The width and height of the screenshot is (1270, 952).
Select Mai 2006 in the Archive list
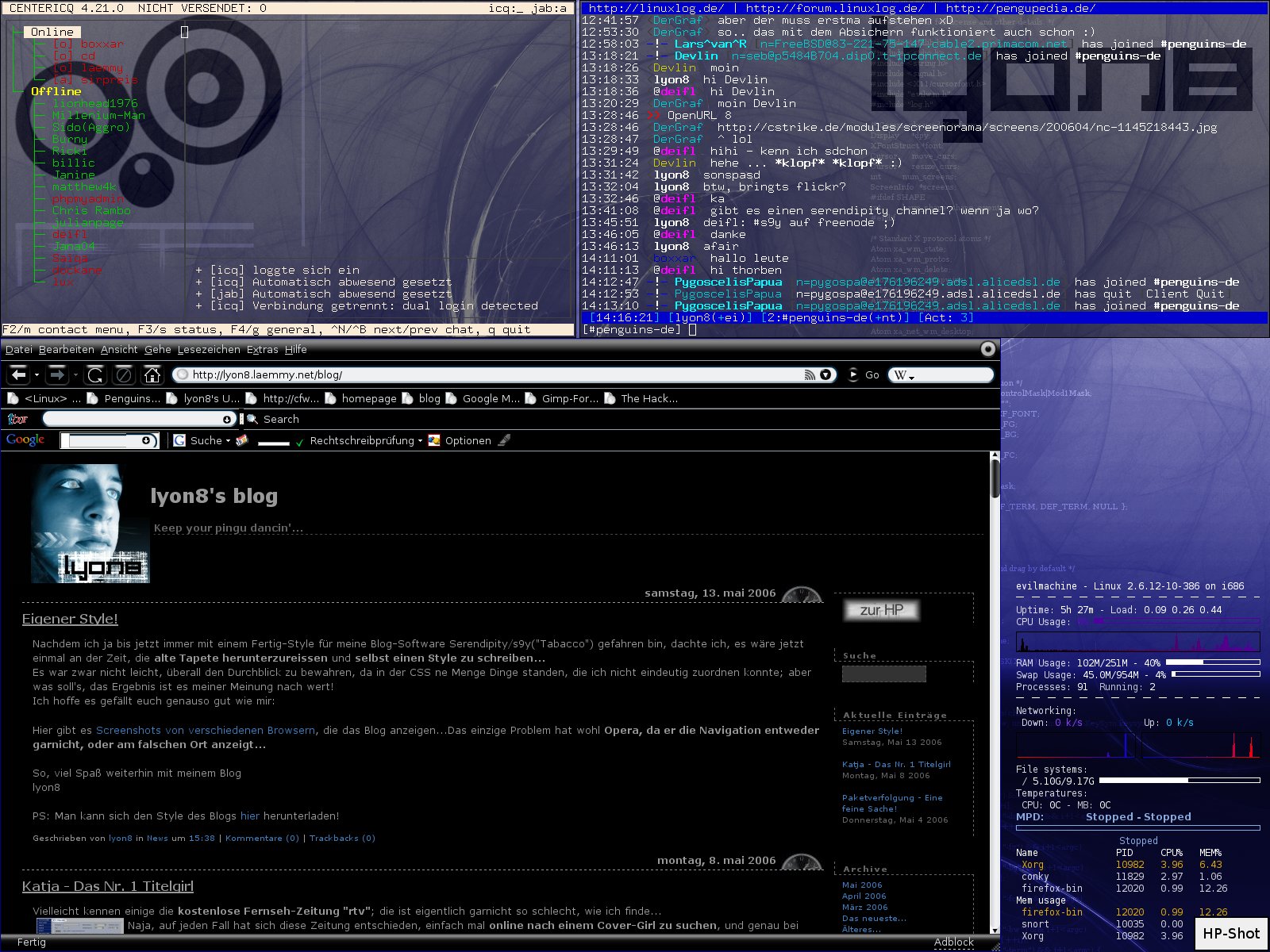(x=862, y=885)
